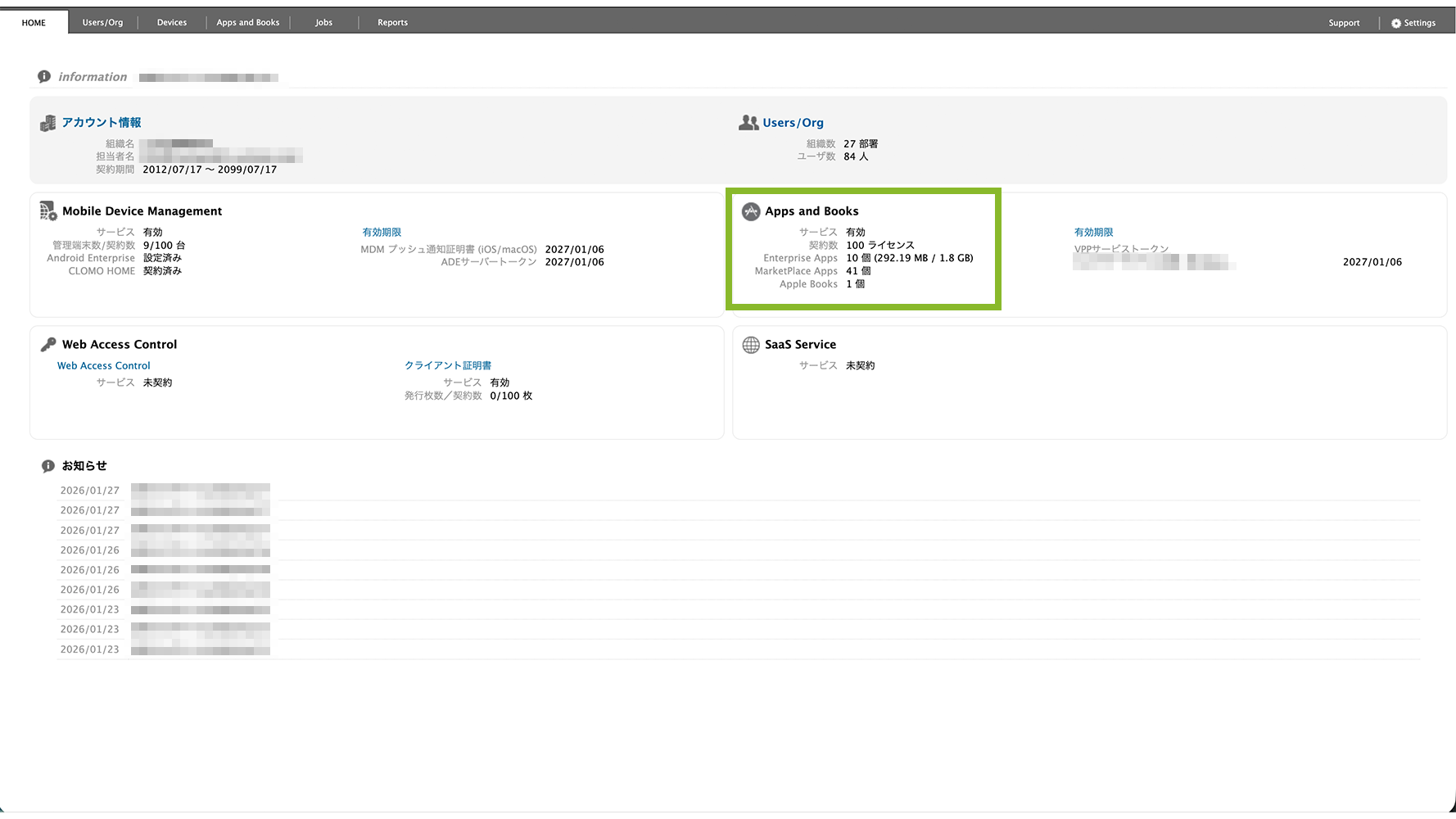Click the Mobile Device Management icon
1456x819 pixels.
(47, 211)
